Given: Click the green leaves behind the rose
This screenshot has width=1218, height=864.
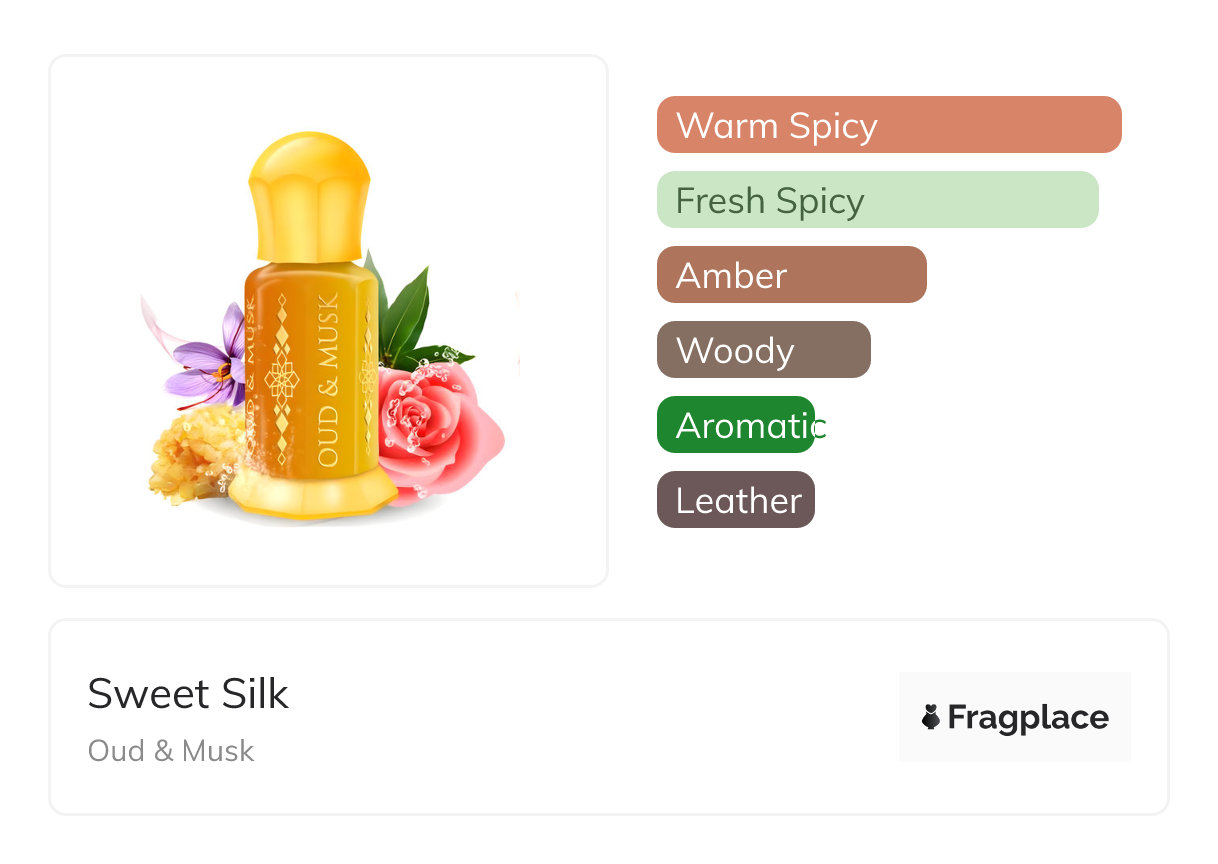Looking at the screenshot, I should tap(406, 308).
